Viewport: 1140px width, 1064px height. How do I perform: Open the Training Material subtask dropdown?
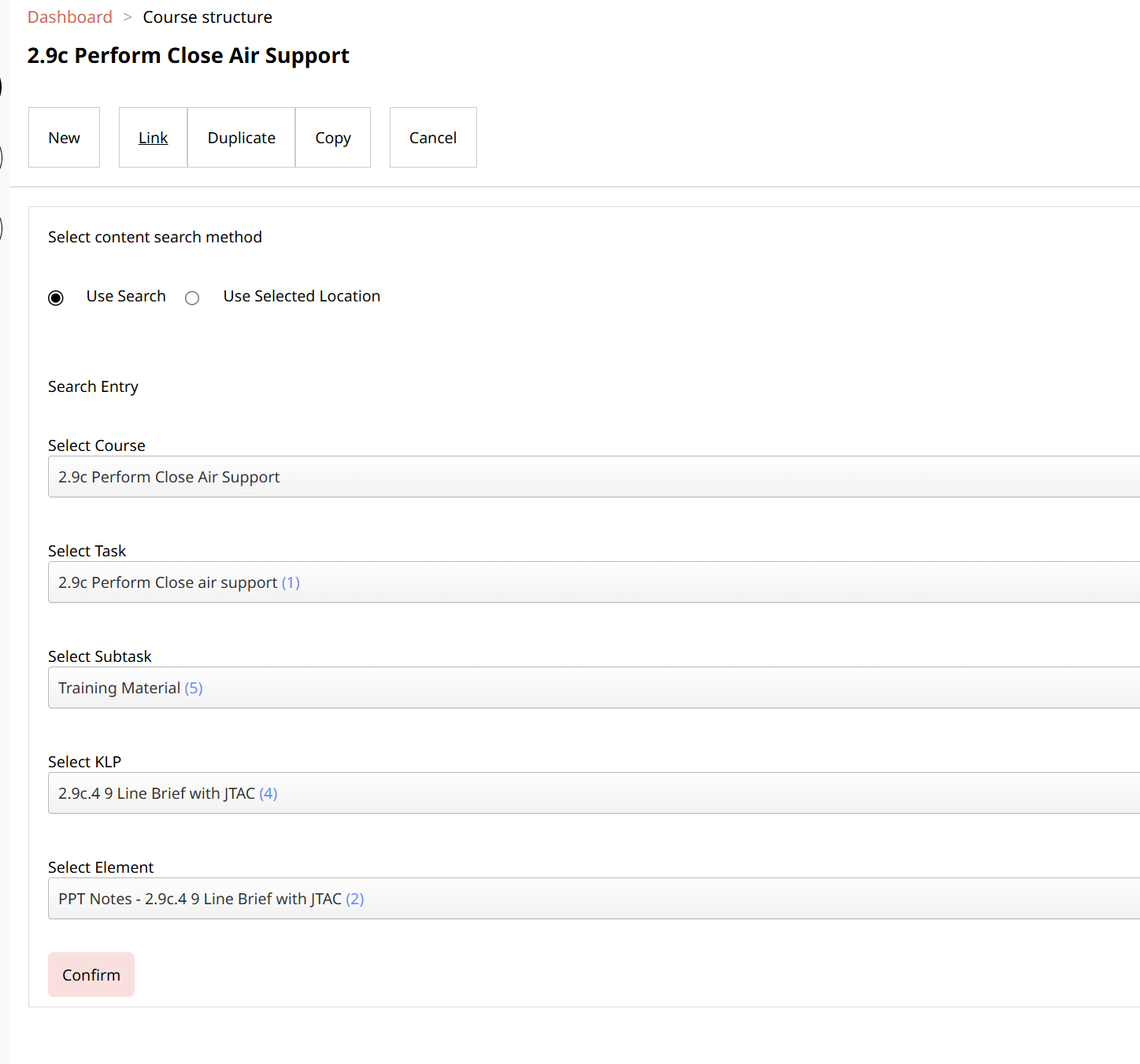click(551, 688)
